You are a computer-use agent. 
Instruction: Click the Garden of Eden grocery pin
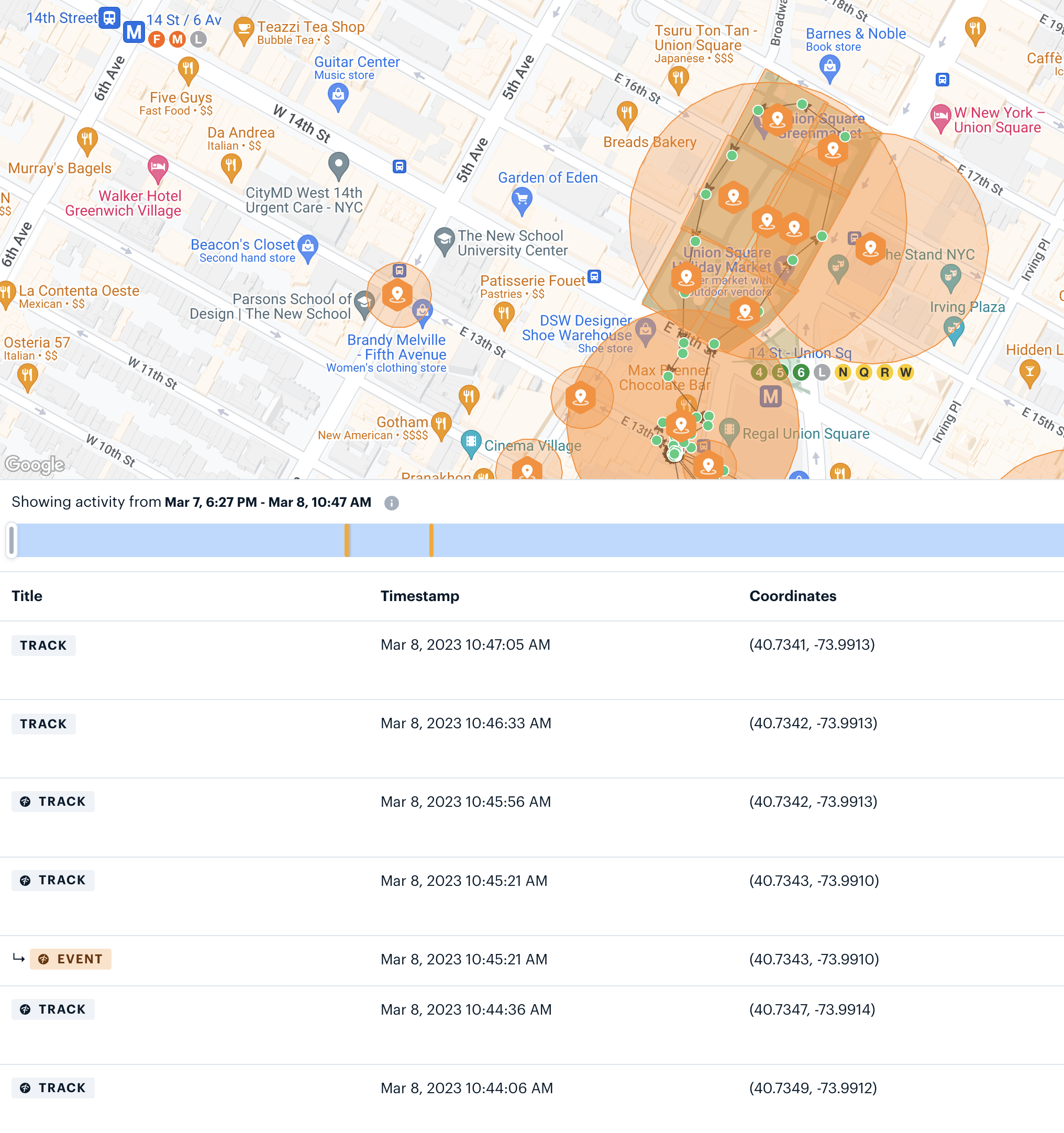[522, 202]
